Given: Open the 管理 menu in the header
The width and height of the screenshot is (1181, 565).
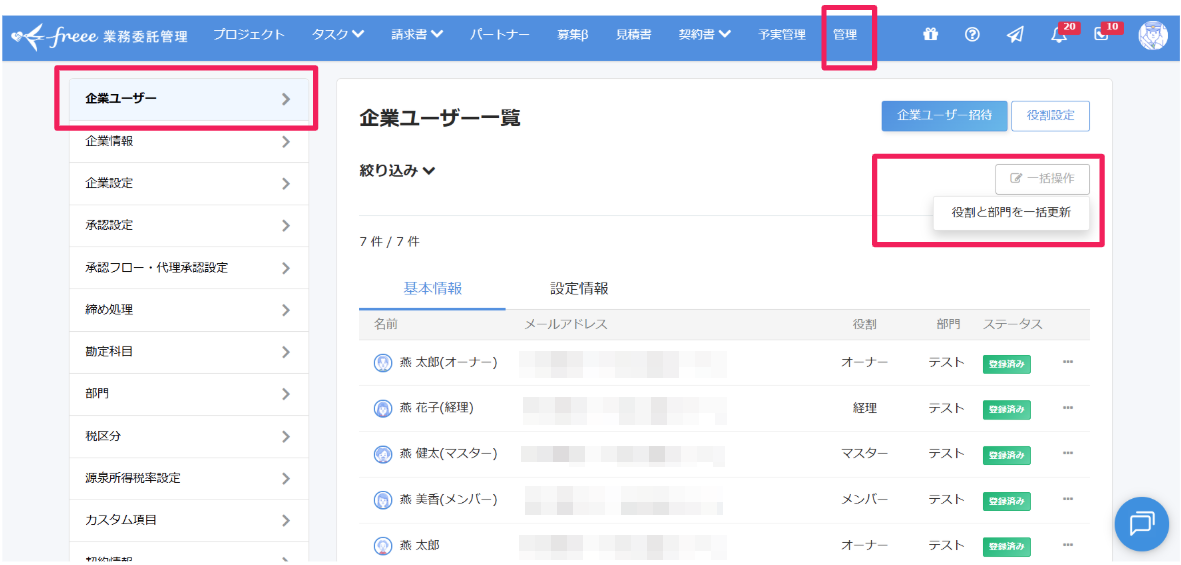Looking at the screenshot, I should coord(845,35).
